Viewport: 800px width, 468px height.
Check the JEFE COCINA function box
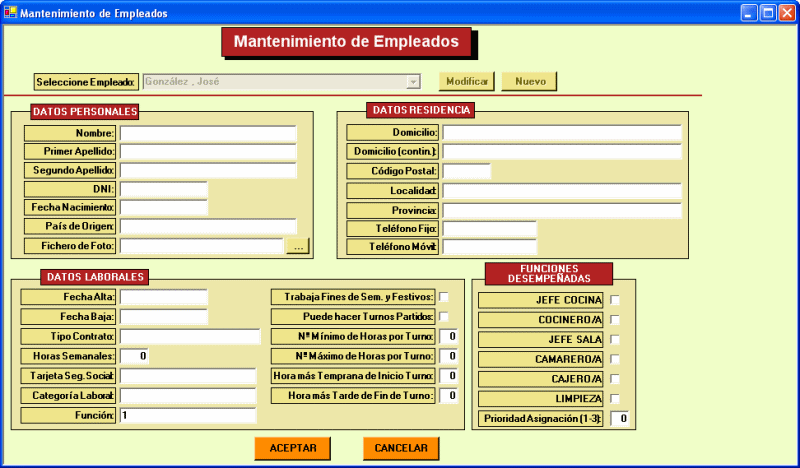pos(616,300)
